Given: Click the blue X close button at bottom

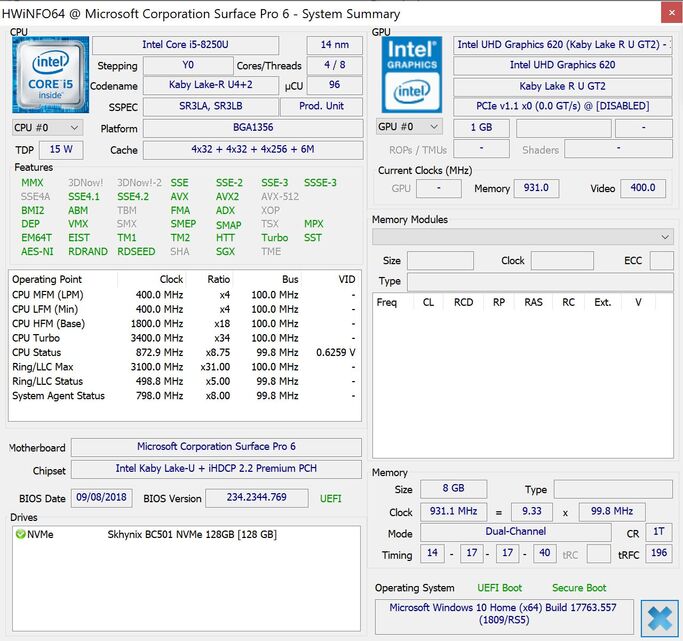Looking at the screenshot, I should [660, 617].
